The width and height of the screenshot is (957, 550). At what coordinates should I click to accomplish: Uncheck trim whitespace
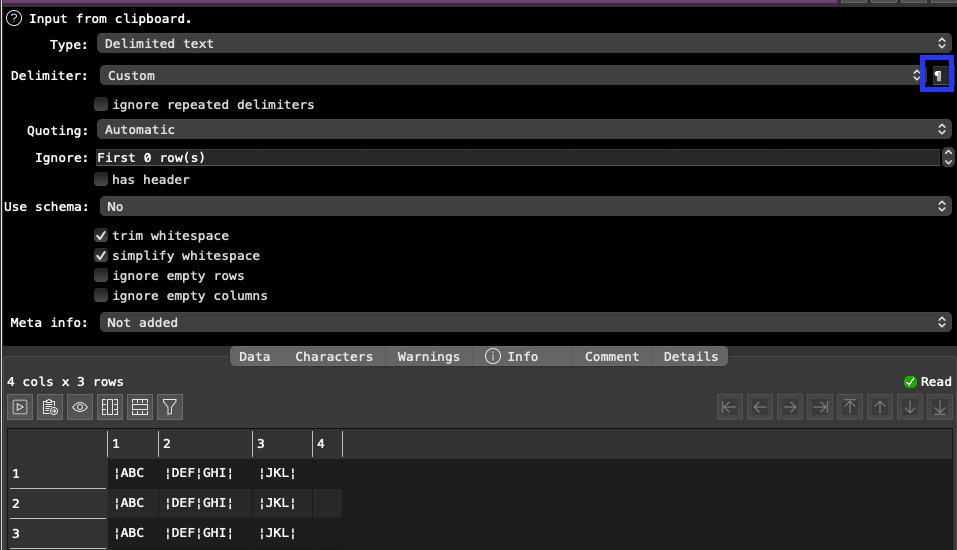101,235
